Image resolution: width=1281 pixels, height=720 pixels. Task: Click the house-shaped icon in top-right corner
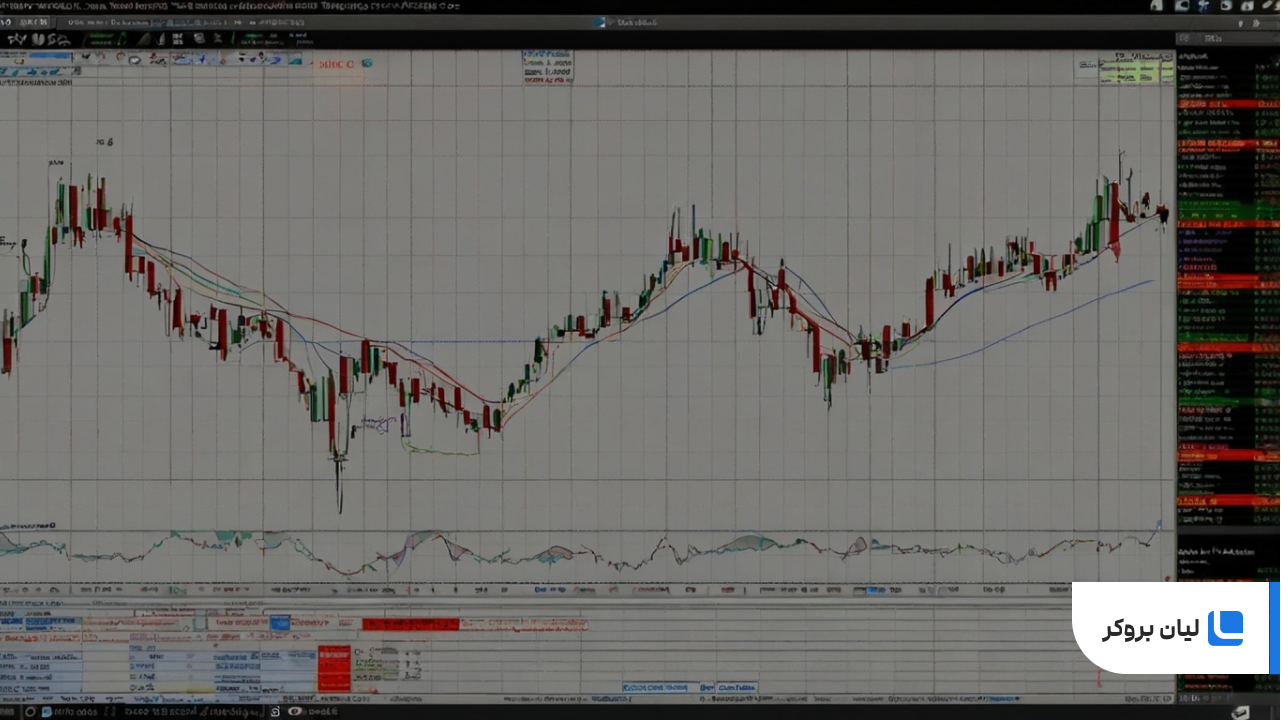click(1157, 6)
